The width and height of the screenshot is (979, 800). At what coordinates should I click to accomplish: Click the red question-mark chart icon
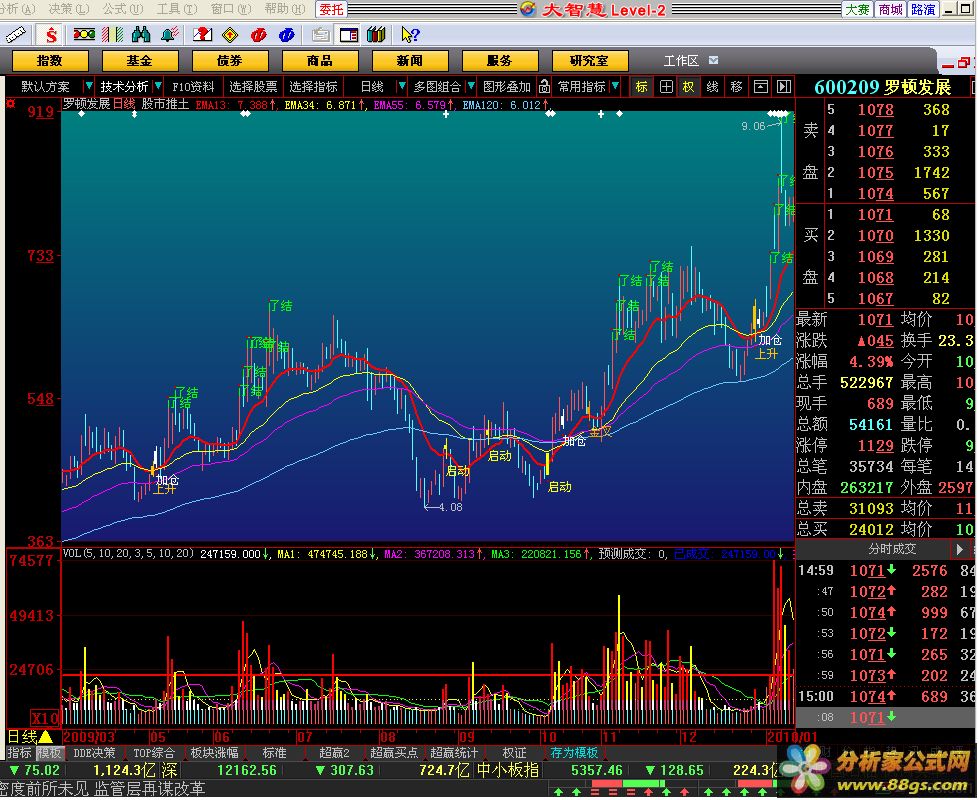(202, 34)
